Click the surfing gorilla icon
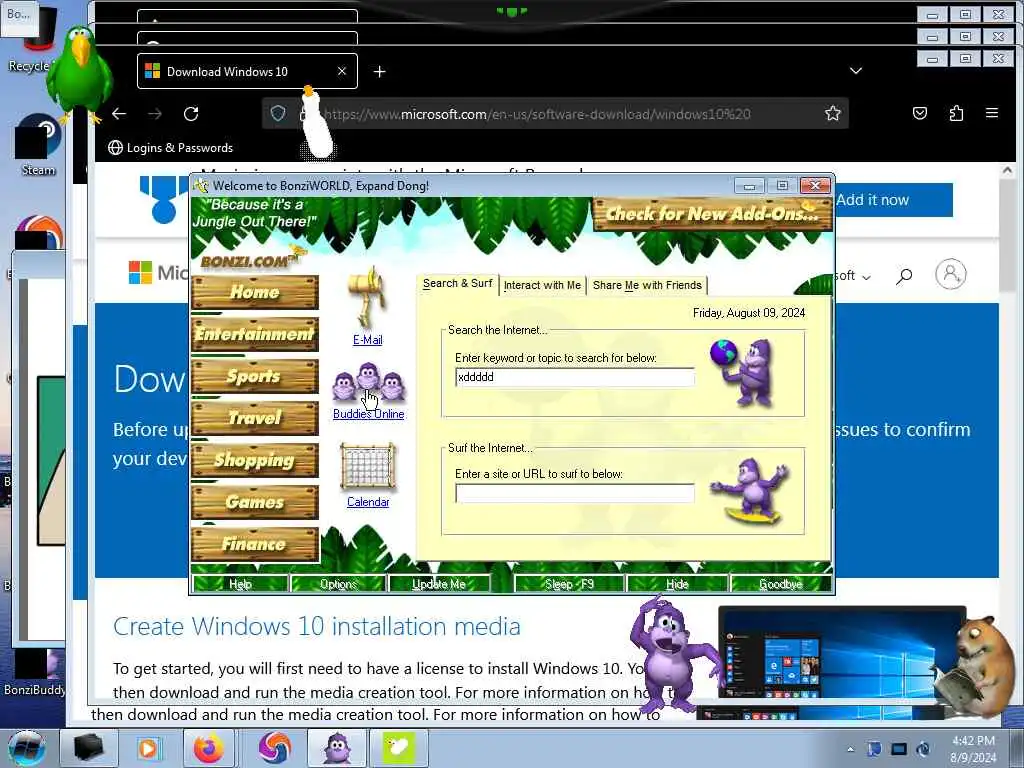The height and width of the screenshot is (768, 1024). tap(751, 491)
